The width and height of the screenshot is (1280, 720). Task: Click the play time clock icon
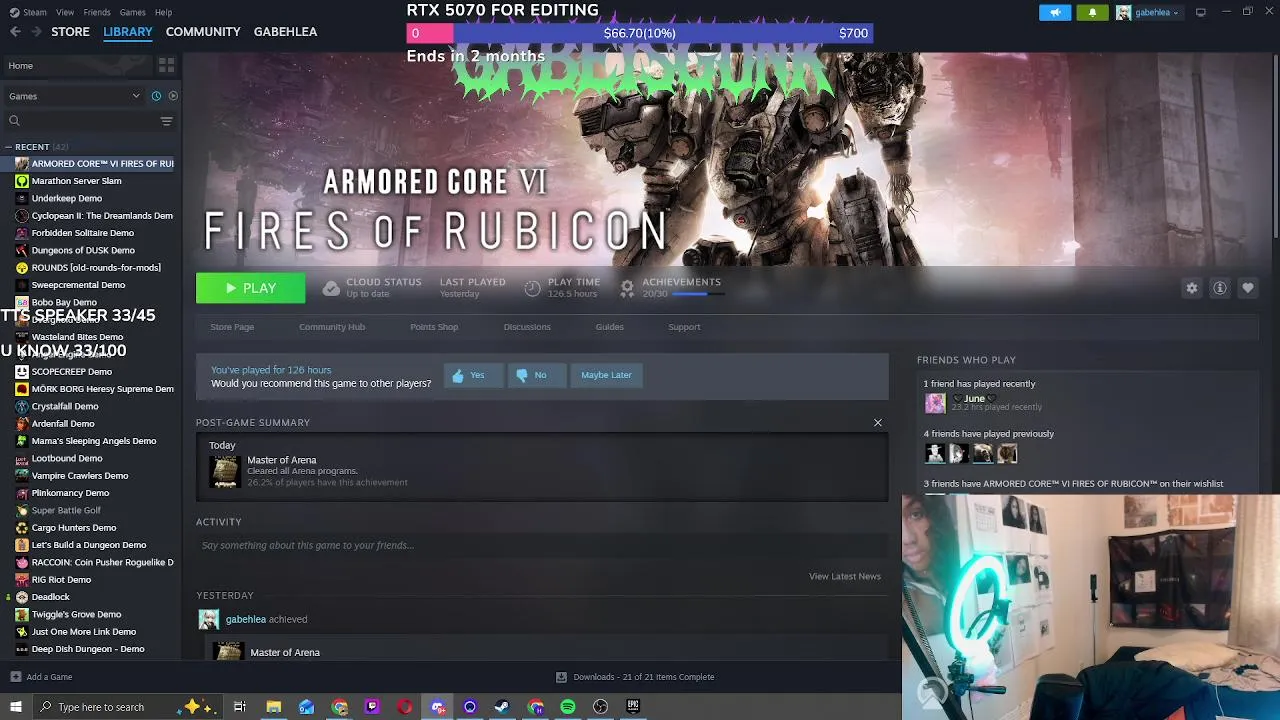point(532,288)
